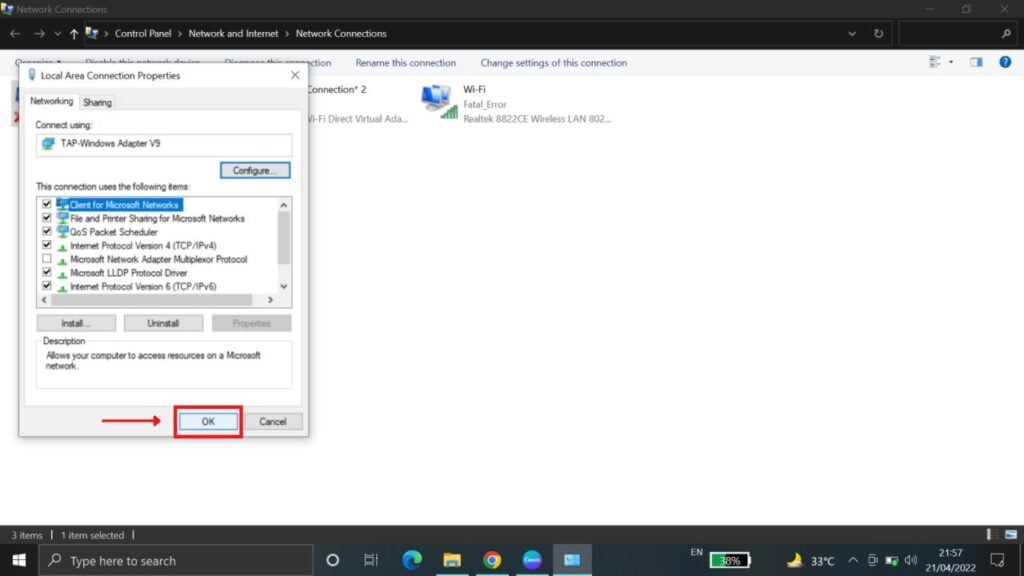The width and height of the screenshot is (1024, 576).
Task: Click the TAP-Windows Adapter V9 device icon
Action: tap(48, 144)
